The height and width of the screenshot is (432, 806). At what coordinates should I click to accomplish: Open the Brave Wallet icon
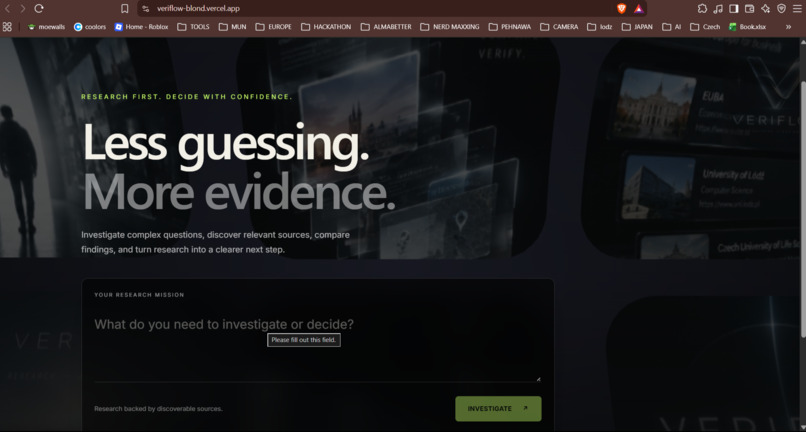pos(749,9)
